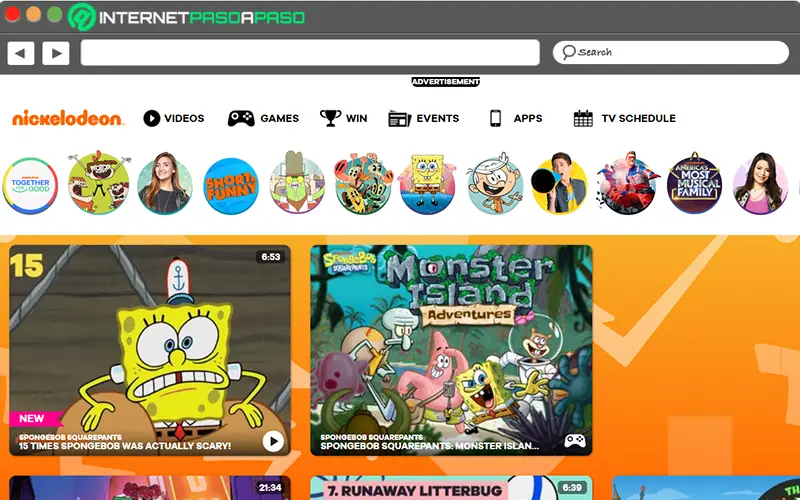This screenshot has height=500, width=800.
Task: Click '15 Times SpongeBob Was Actually Scary!' title
Action: [125, 446]
